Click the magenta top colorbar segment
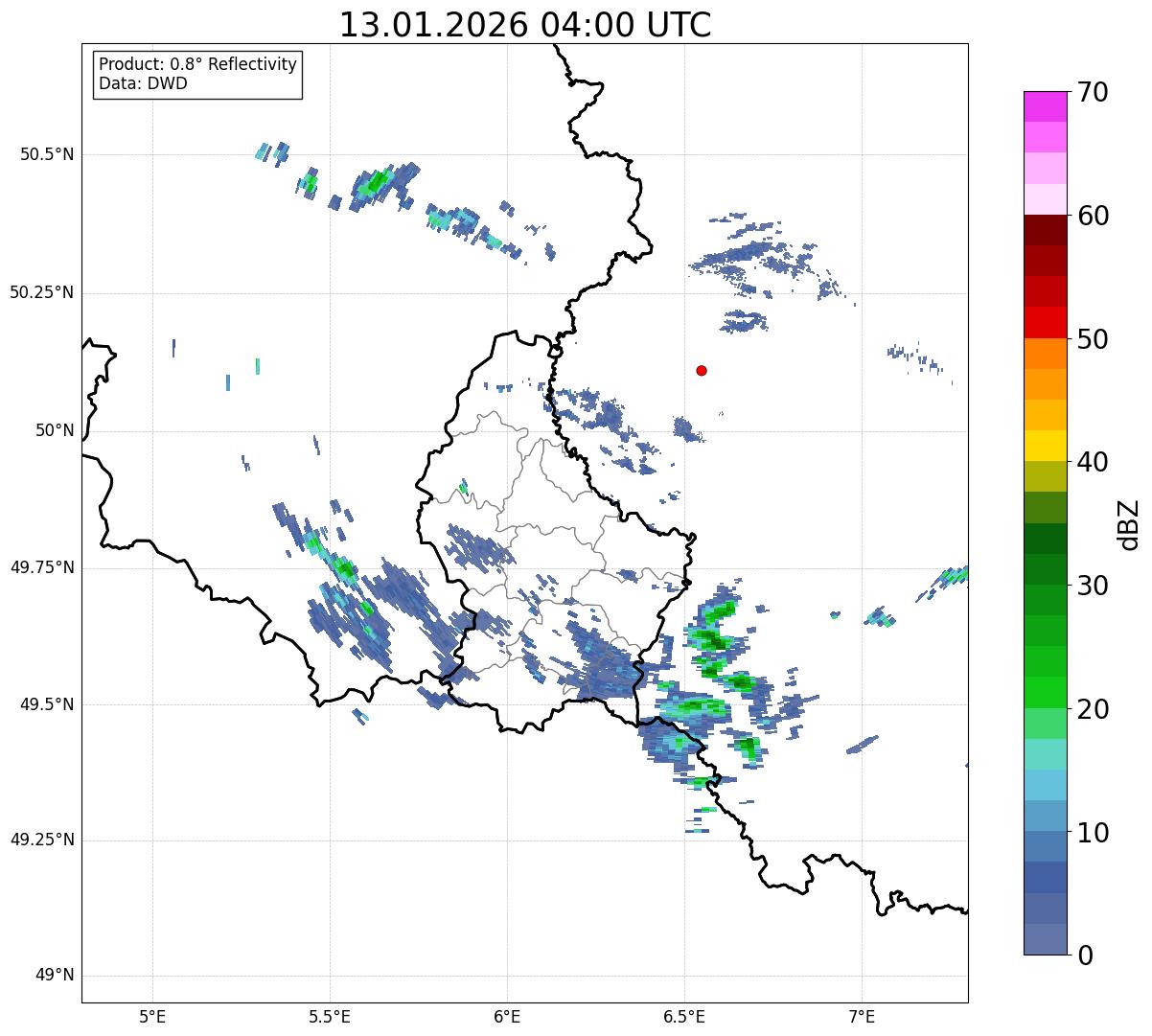This screenshot has width=1152, height=1036. click(x=1045, y=106)
